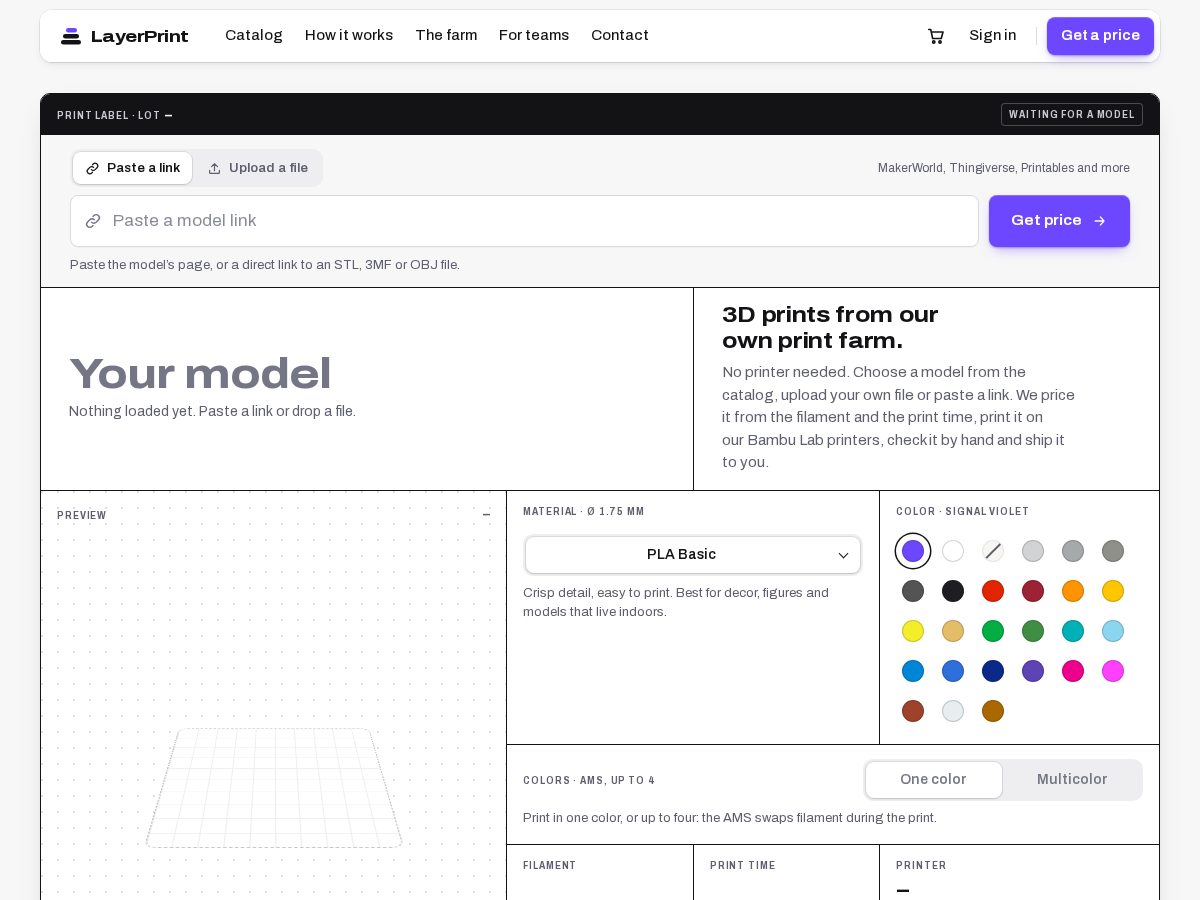Pick the tan beige color swatch

click(953, 631)
